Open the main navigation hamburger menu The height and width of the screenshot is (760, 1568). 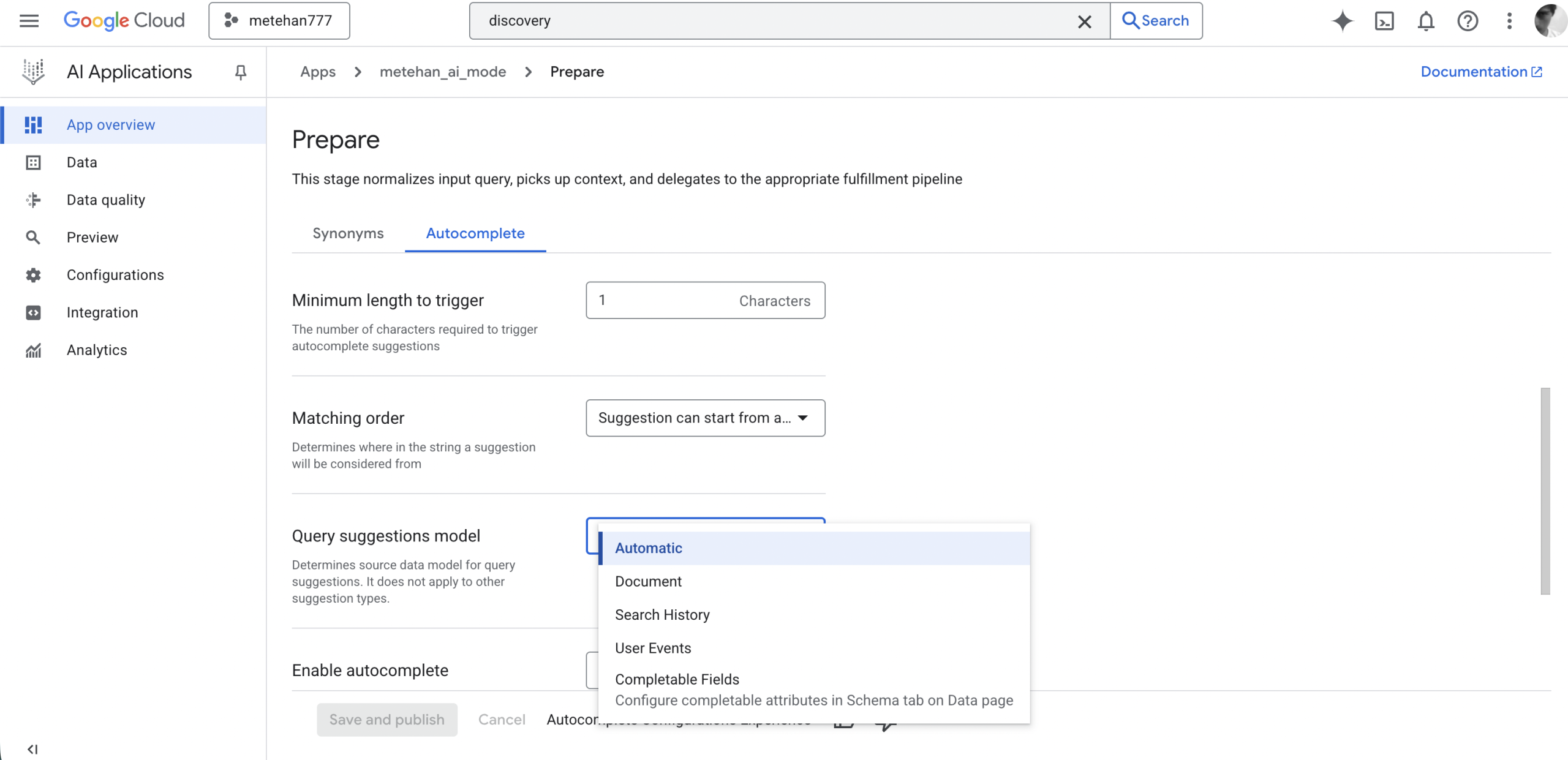29,21
